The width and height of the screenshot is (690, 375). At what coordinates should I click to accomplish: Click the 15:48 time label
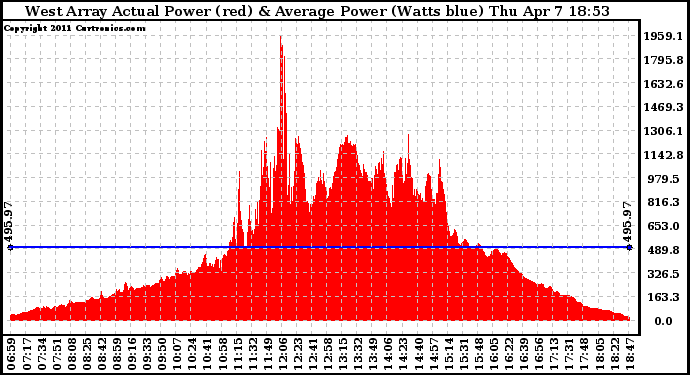(479, 354)
